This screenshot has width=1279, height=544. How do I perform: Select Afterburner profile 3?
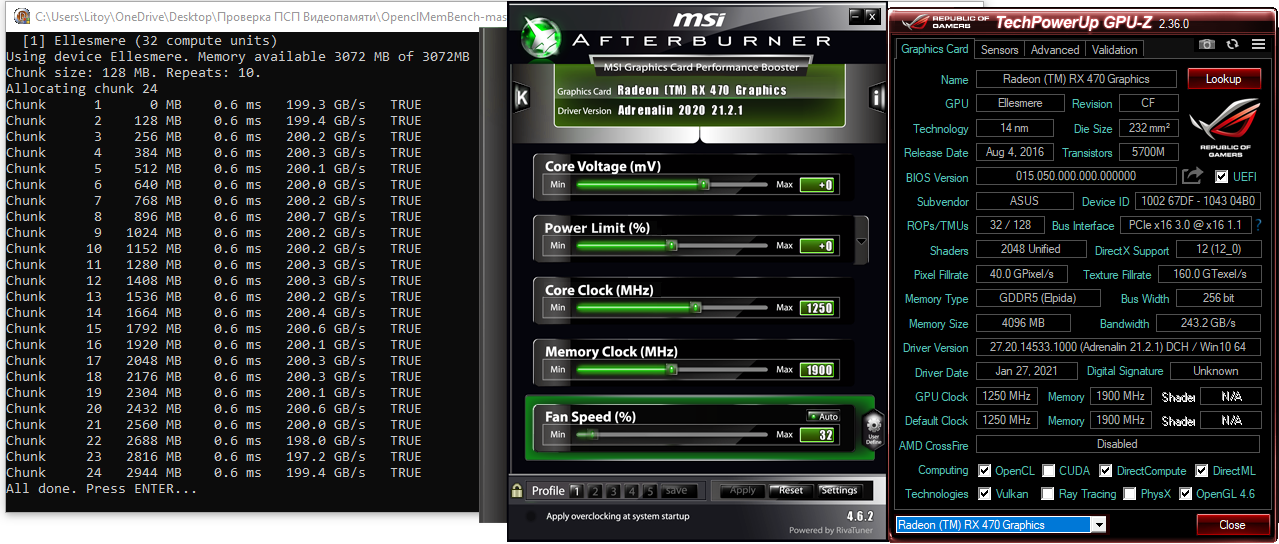pos(612,491)
